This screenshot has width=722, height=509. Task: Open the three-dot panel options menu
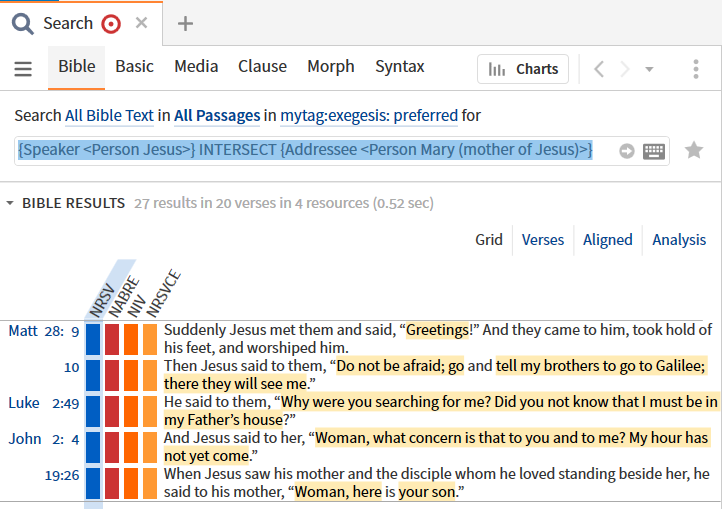(x=696, y=69)
